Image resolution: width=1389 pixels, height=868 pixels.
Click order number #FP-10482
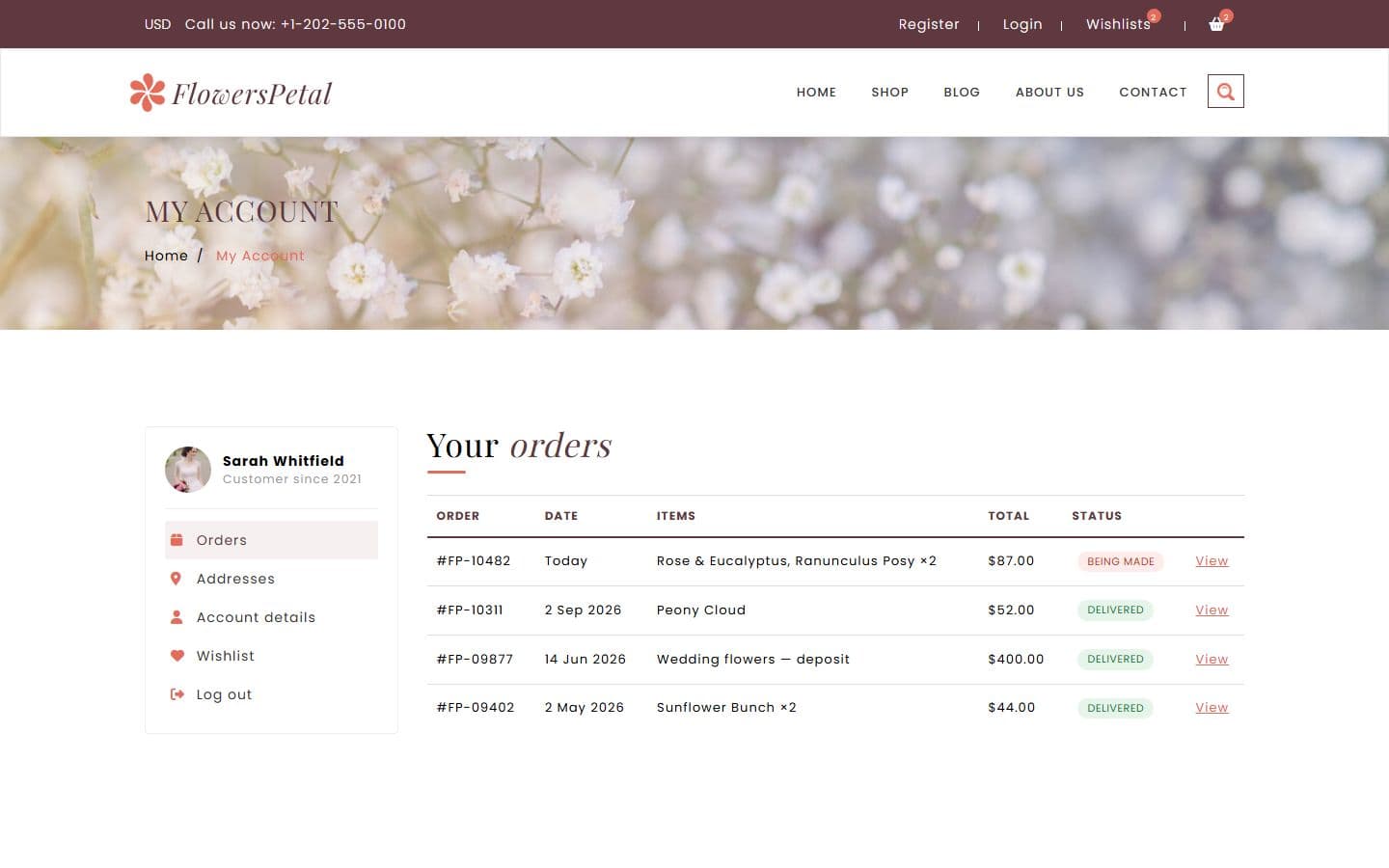pos(474,561)
